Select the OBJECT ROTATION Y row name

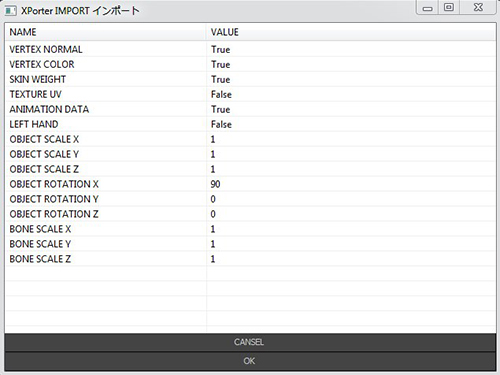(x=54, y=199)
